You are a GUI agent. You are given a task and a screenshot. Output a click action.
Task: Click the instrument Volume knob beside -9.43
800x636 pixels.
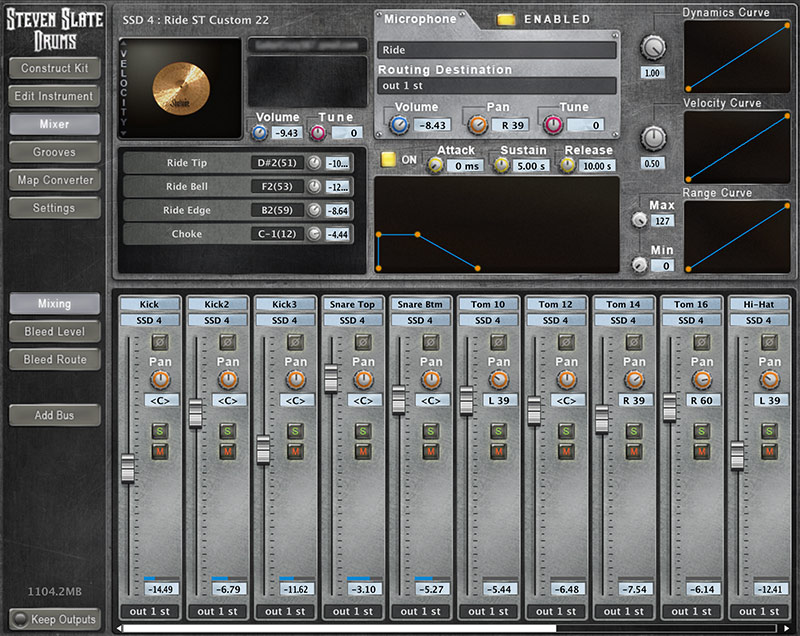[260, 133]
